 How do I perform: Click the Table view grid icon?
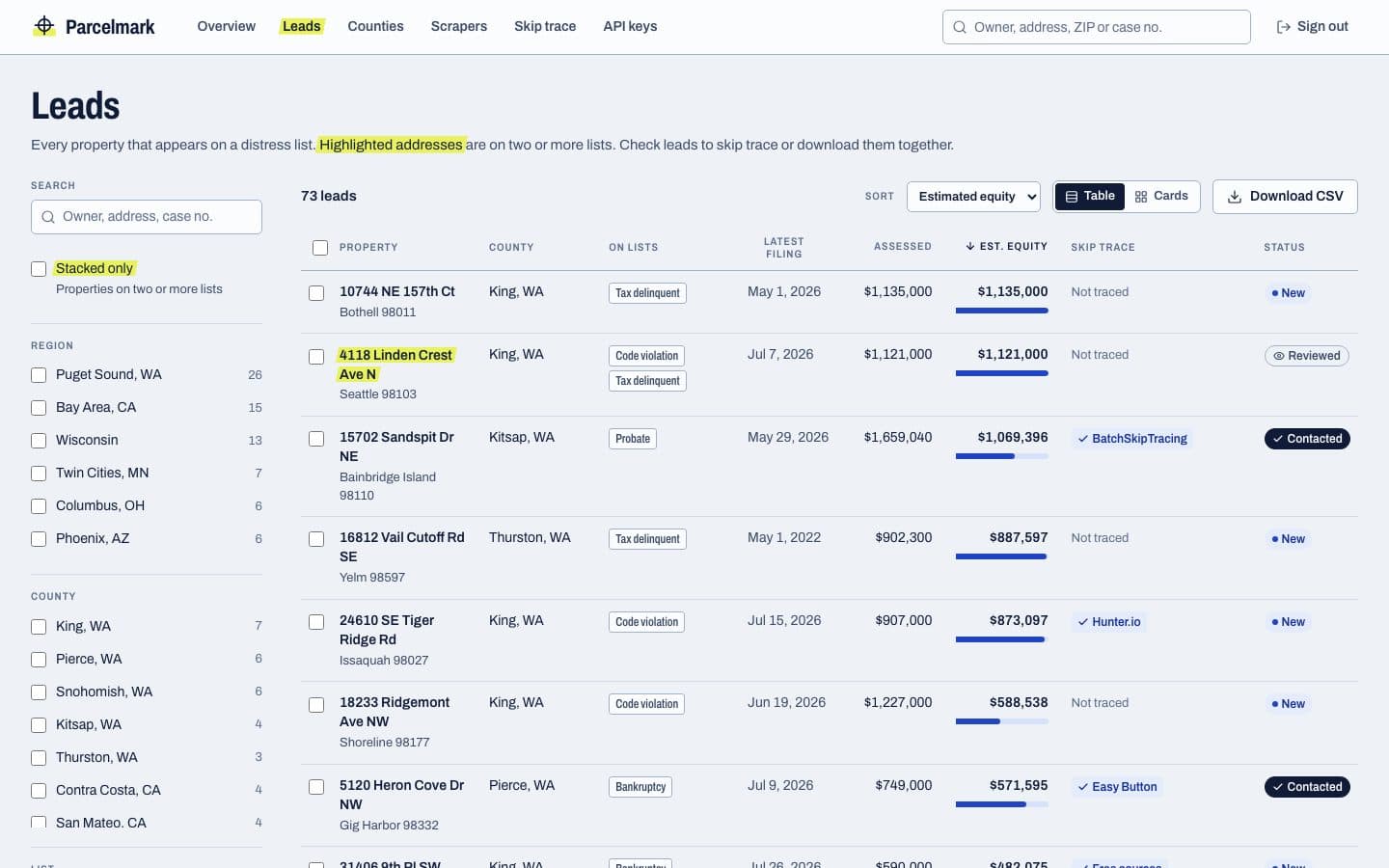tap(1071, 197)
